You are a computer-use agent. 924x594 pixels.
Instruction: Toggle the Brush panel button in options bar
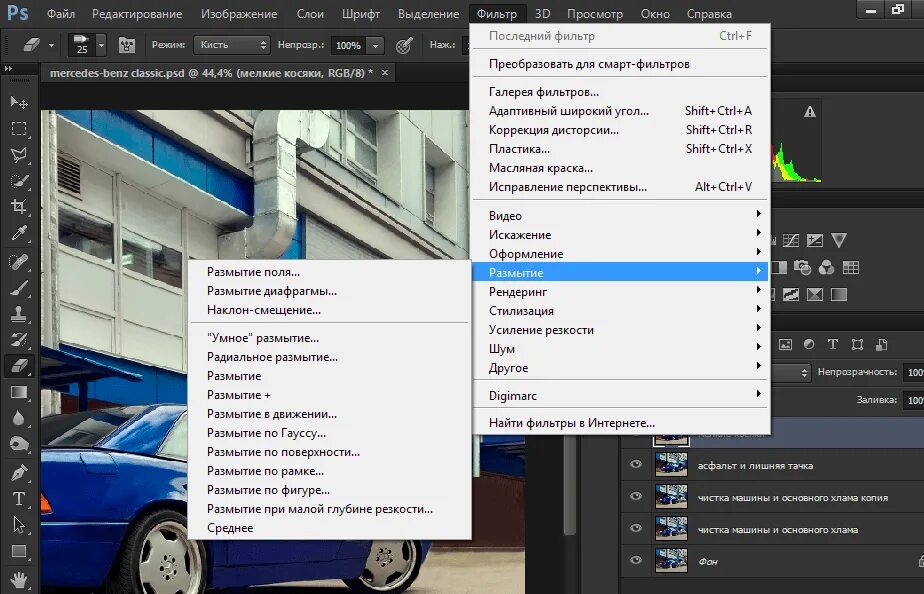127,45
